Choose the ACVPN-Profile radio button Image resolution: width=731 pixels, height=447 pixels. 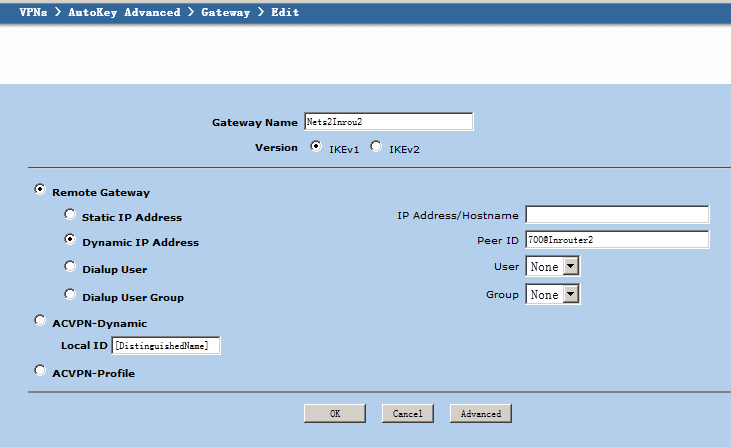tap(40, 370)
